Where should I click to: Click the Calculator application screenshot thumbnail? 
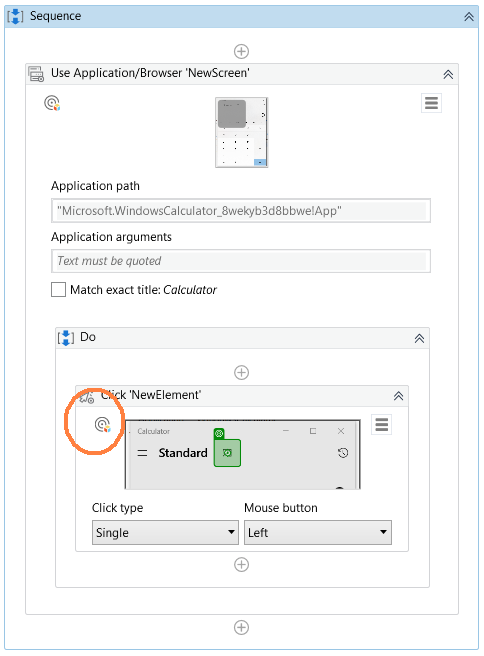point(242,132)
